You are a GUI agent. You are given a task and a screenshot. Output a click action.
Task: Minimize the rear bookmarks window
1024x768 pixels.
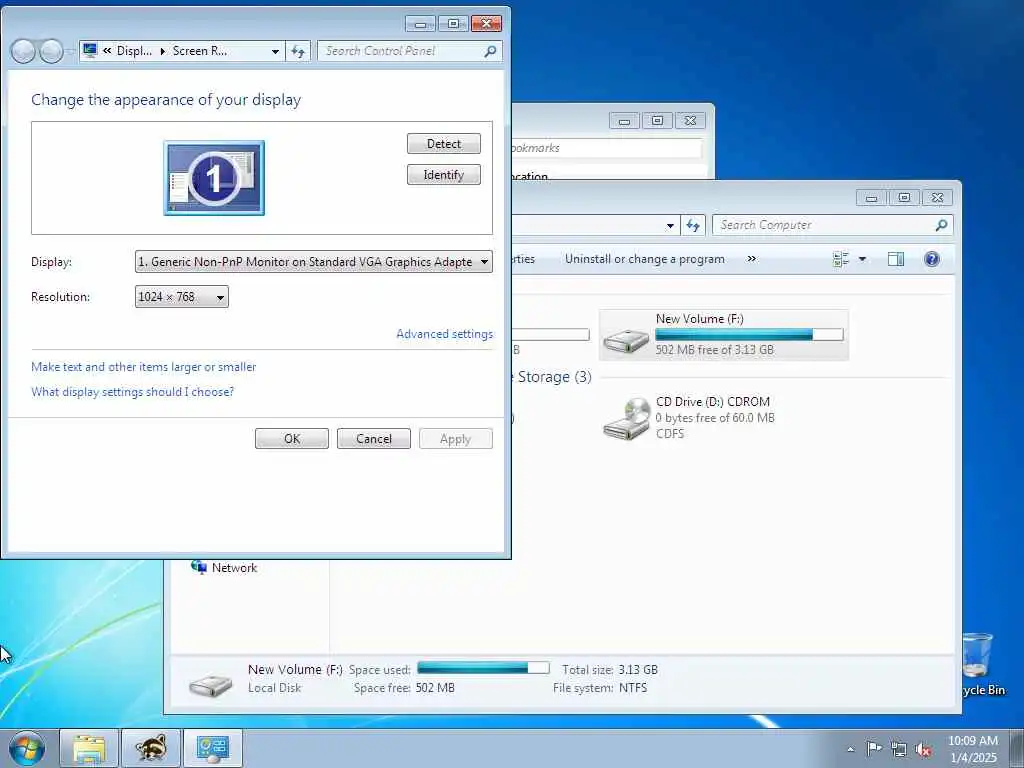click(624, 121)
